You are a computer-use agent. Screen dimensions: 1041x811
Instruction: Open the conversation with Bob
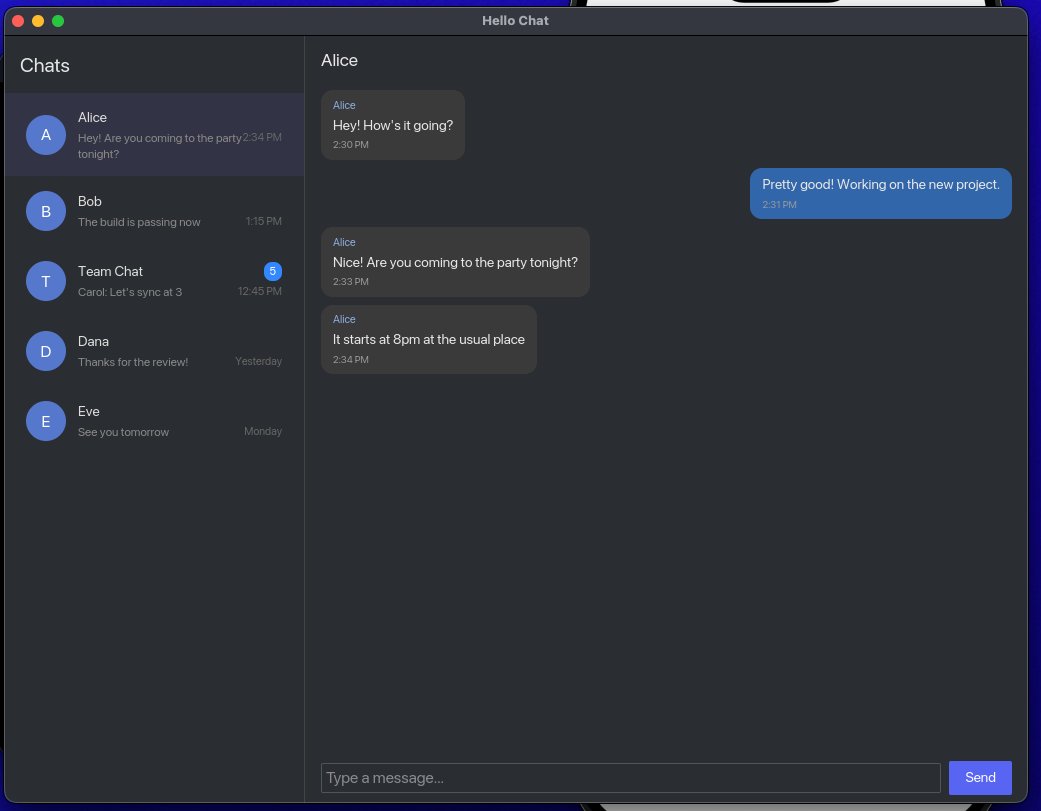tap(155, 211)
